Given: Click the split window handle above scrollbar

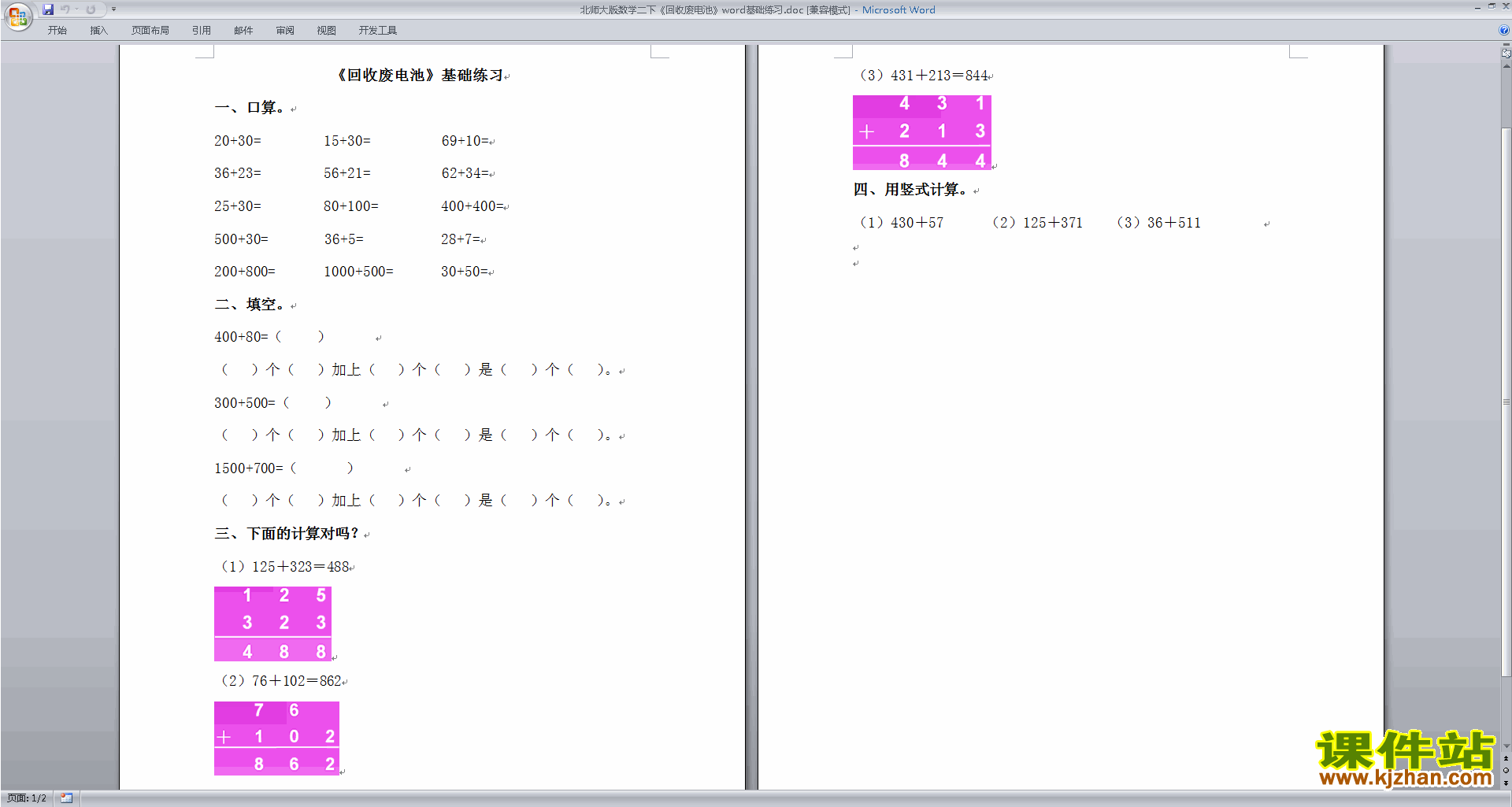Looking at the screenshot, I should [x=1506, y=46].
